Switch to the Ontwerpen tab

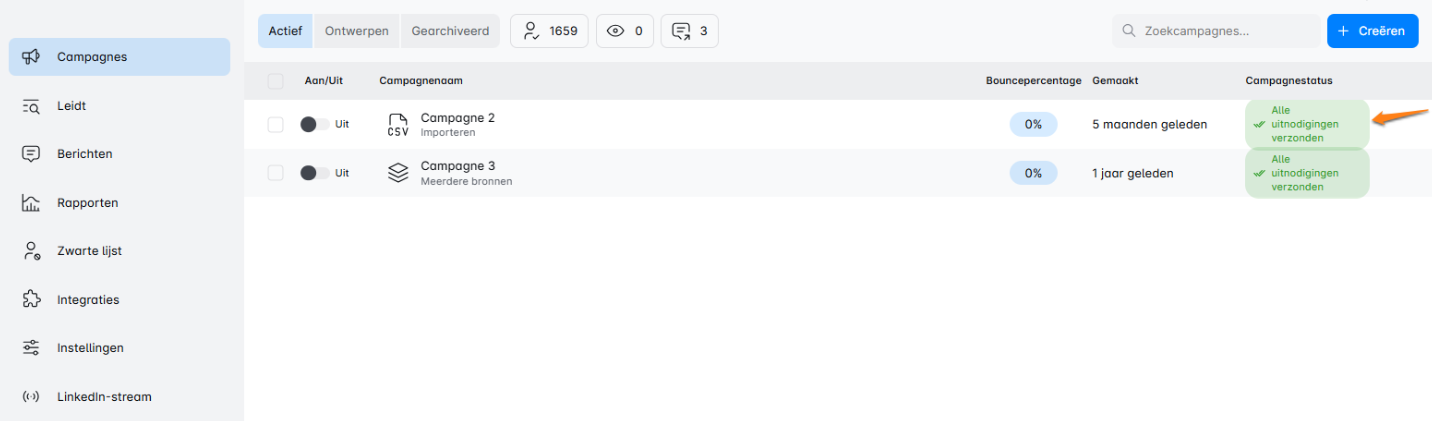[357, 31]
